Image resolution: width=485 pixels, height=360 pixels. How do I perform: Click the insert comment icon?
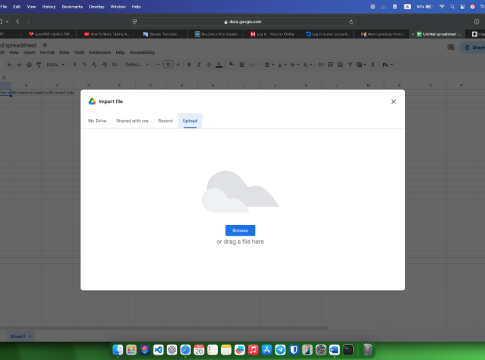click(x=330, y=65)
